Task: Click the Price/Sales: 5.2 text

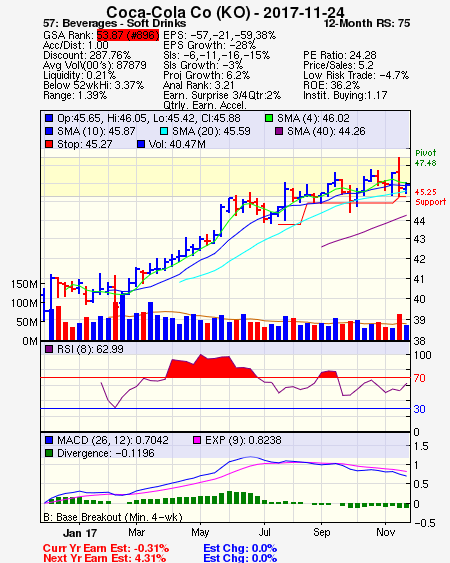Action: (x=338, y=65)
